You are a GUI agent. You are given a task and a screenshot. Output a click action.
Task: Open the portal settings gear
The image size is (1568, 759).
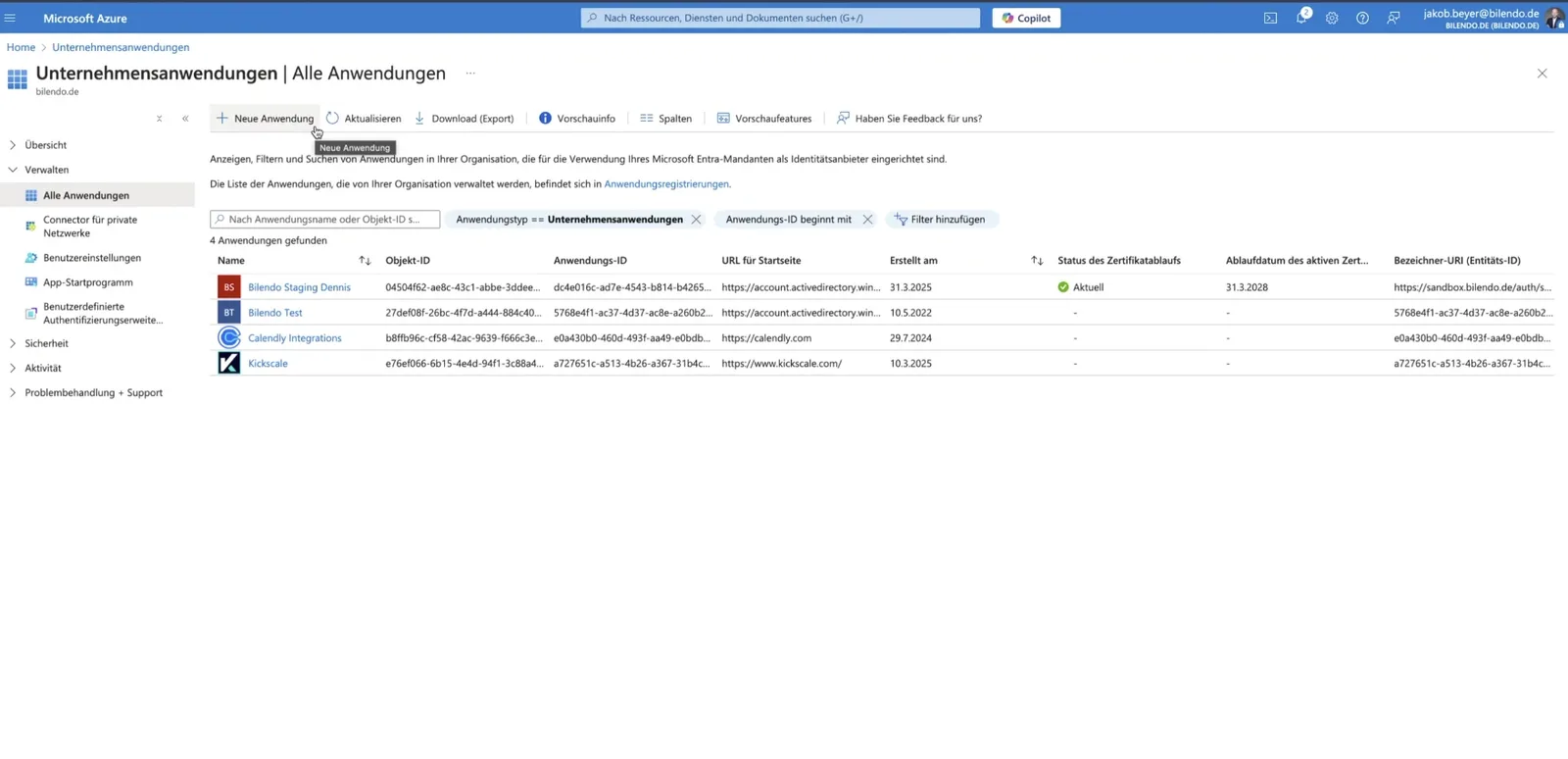pos(1332,18)
